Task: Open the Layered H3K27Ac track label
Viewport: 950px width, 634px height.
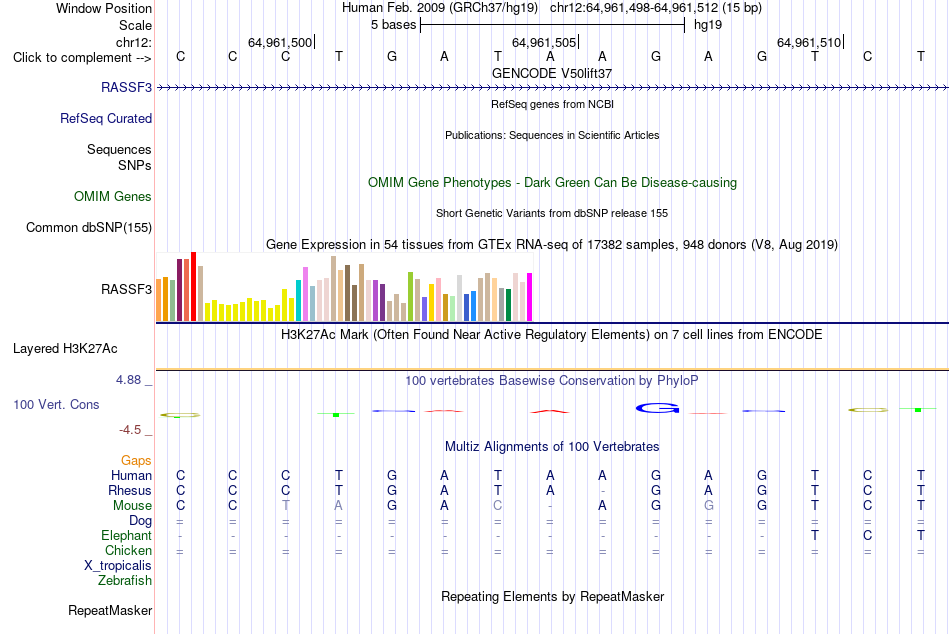Action: tap(65, 349)
